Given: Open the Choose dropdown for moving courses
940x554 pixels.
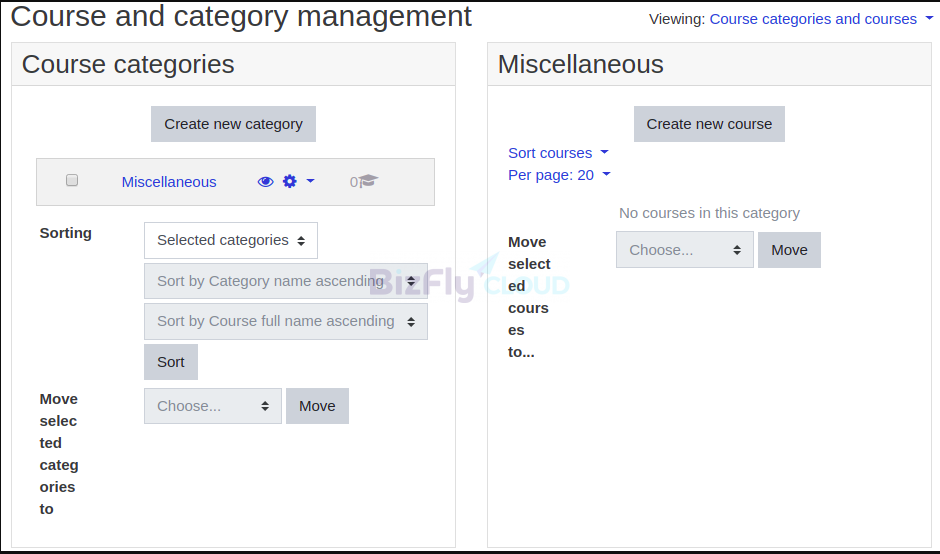Looking at the screenshot, I should pyautogui.click(x=685, y=250).
